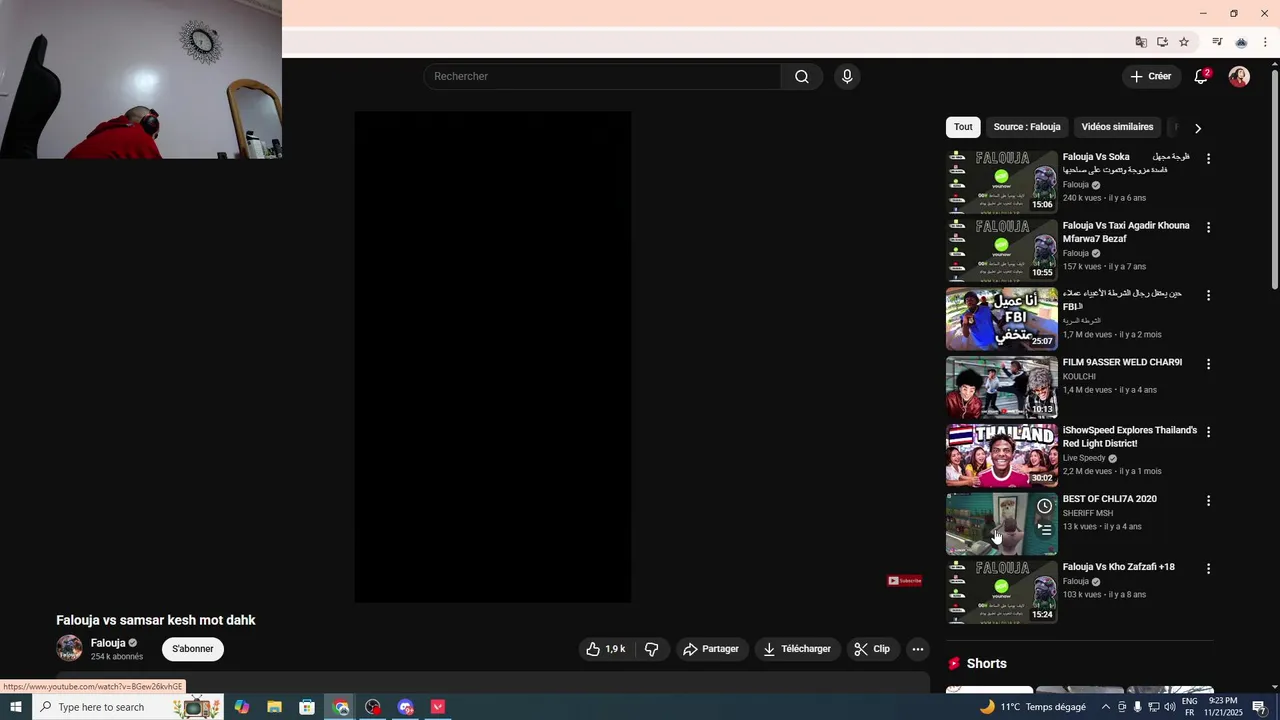Image resolution: width=1280 pixels, height=720 pixels.
Task: Click the Télécharger button
Action: point(797,649)
